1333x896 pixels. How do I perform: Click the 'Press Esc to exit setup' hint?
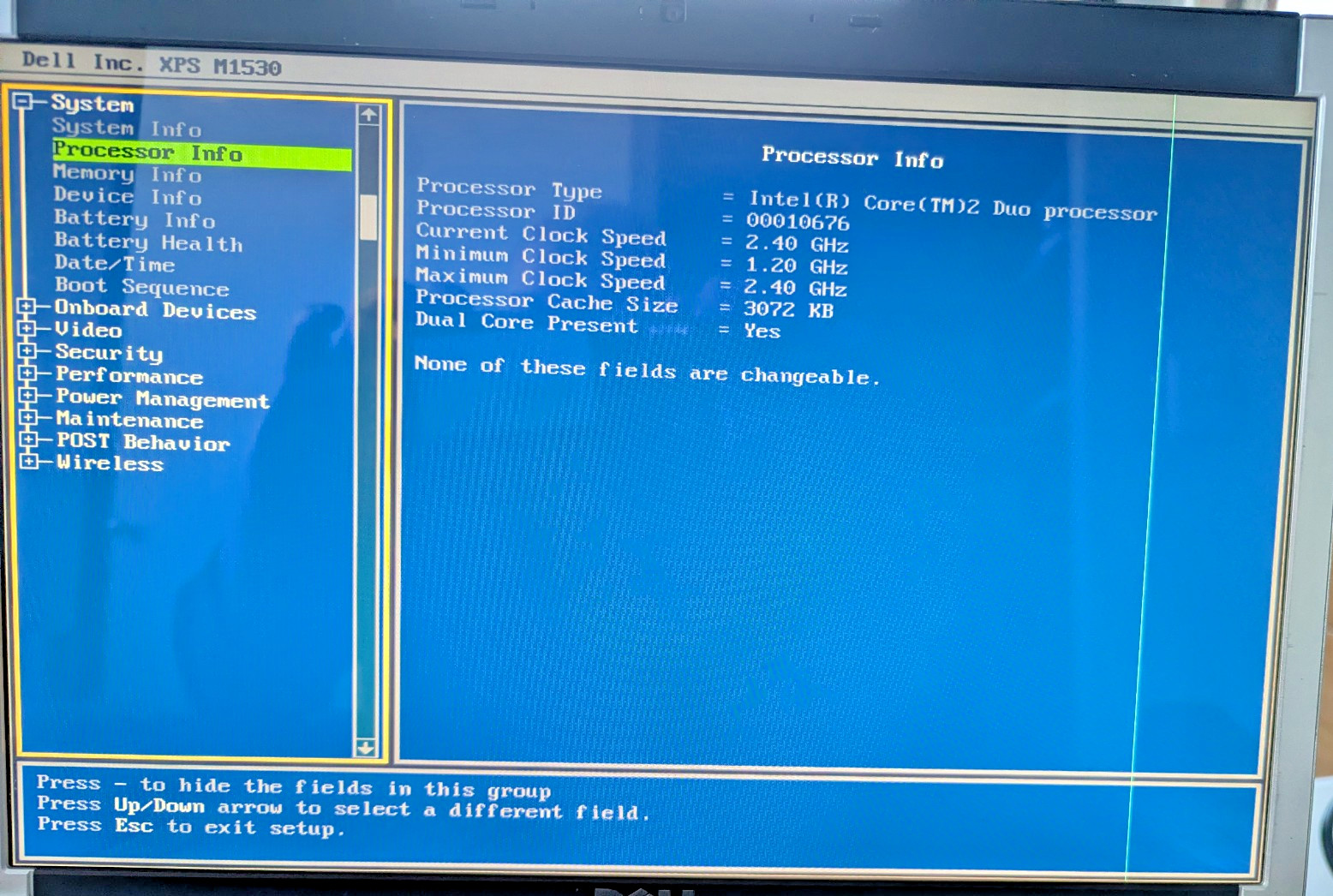tap(190, 827)
